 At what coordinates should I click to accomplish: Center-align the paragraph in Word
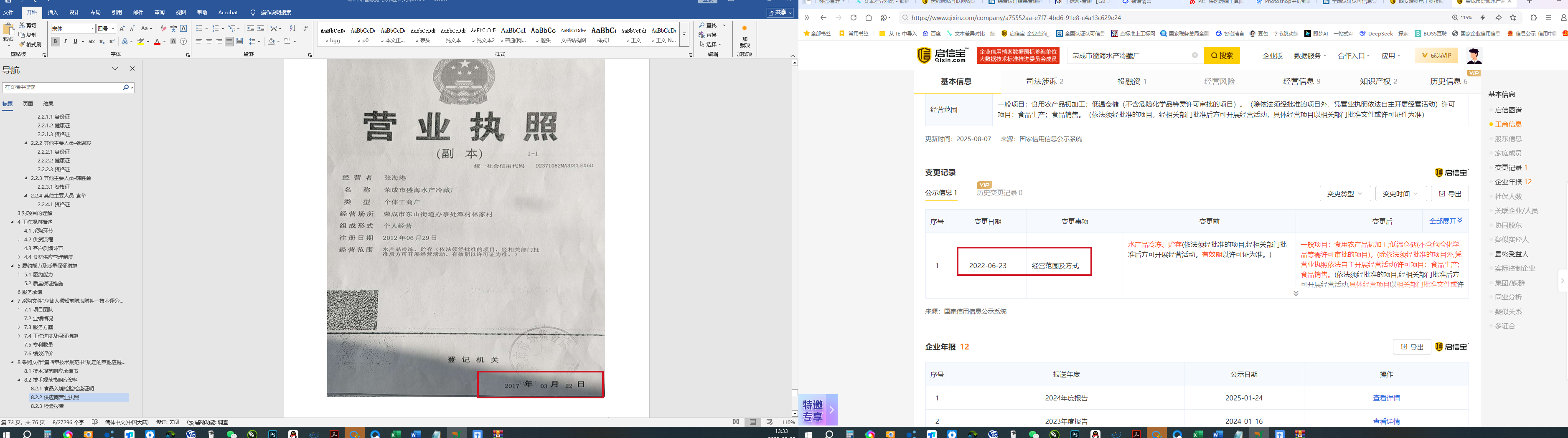point(209,41)
